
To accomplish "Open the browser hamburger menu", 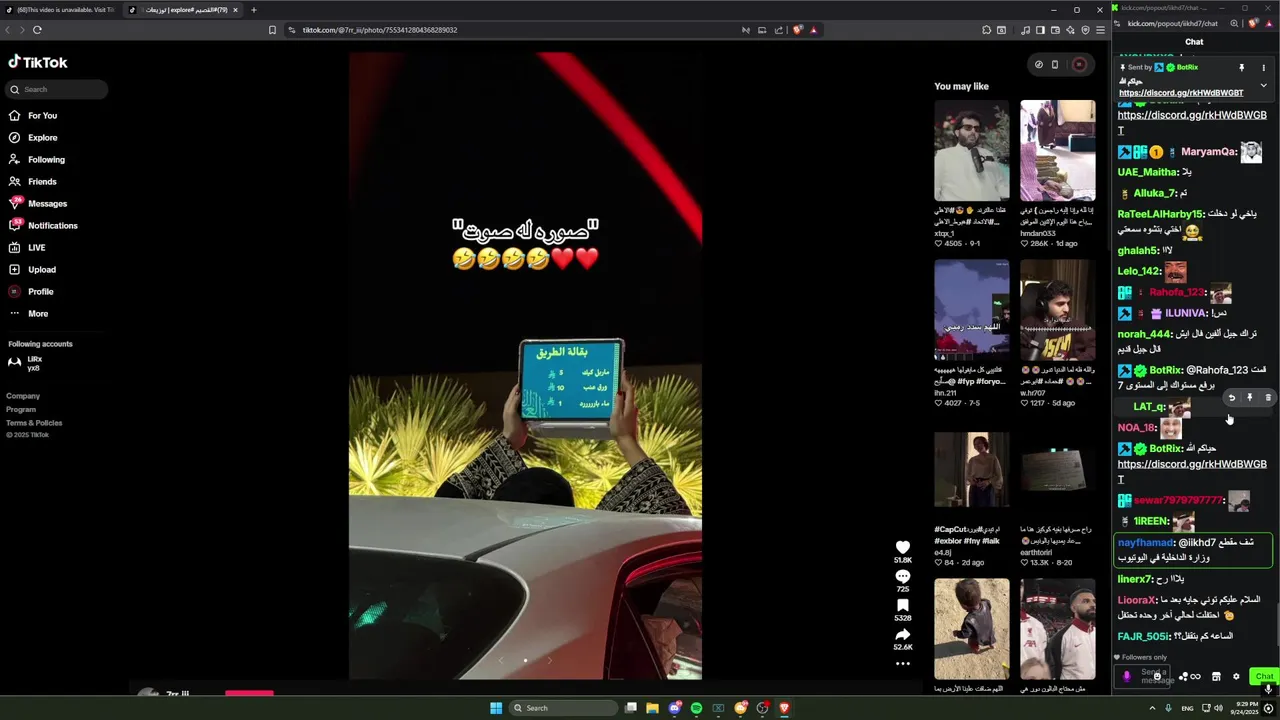I will [1100, 30].
